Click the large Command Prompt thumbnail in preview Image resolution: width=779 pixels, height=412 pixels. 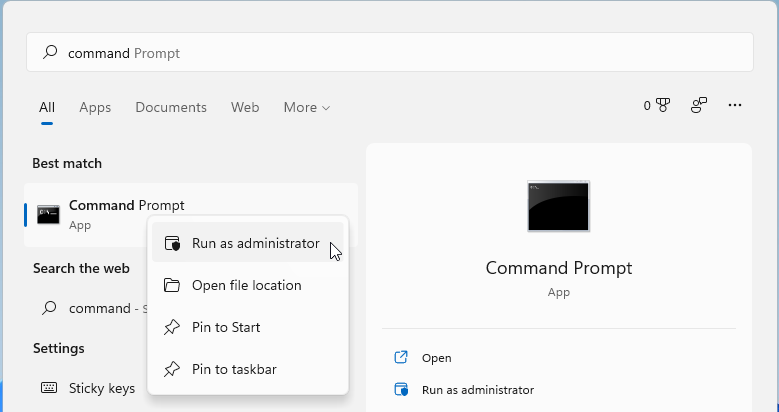coord(558,206)
